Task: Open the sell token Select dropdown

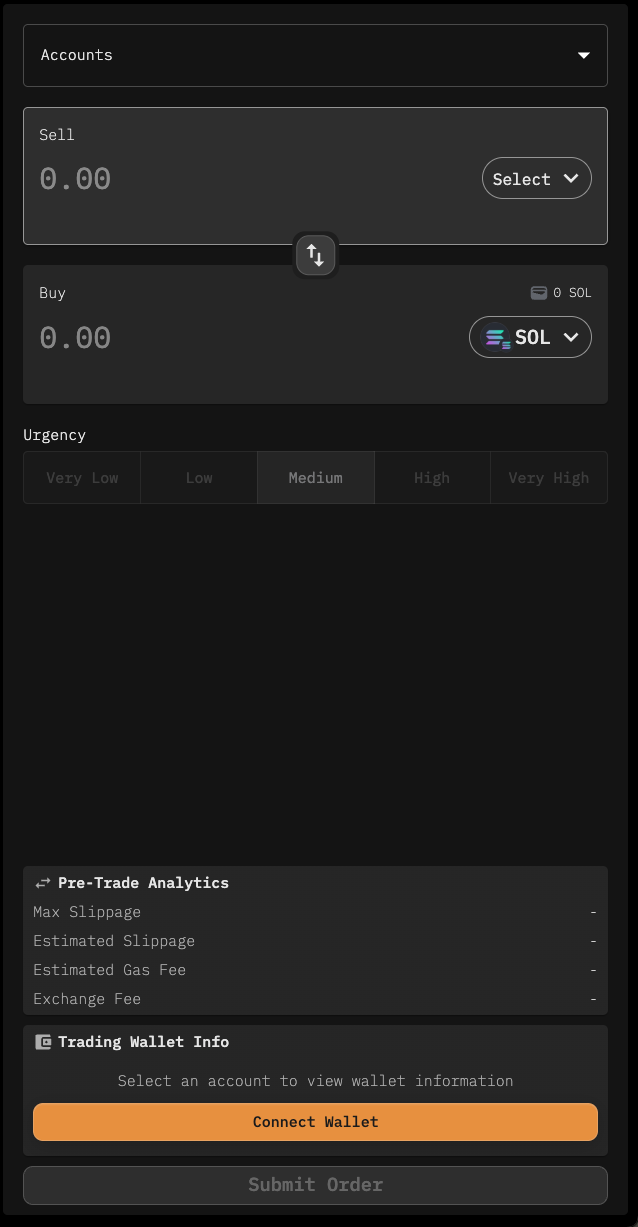Action: [536, 179]
